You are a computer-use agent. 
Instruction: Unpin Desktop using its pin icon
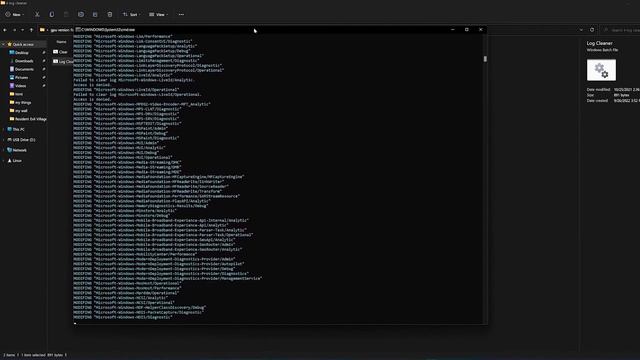click(x=44, y=53)
